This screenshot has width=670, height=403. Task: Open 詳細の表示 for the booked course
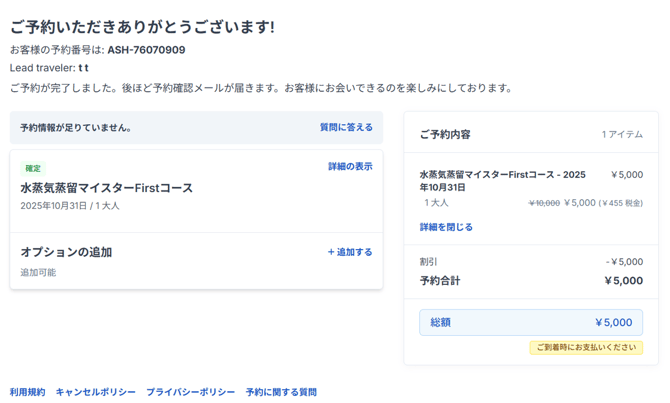(350, 167)
